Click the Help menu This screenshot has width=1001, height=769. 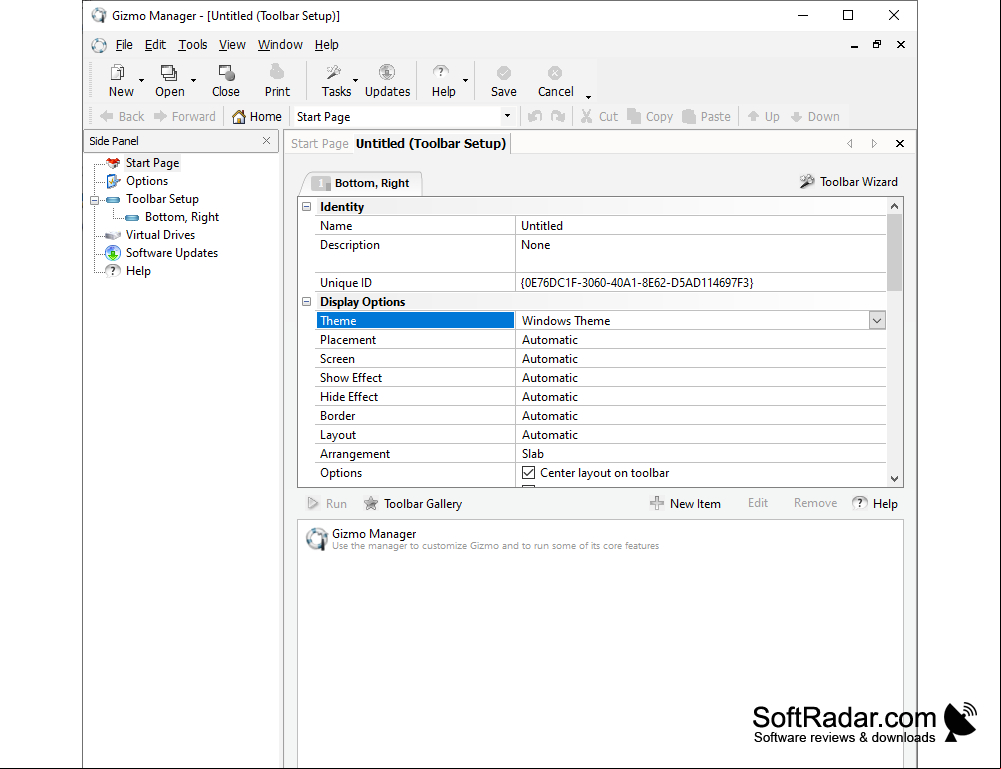(x=326, y=45)
